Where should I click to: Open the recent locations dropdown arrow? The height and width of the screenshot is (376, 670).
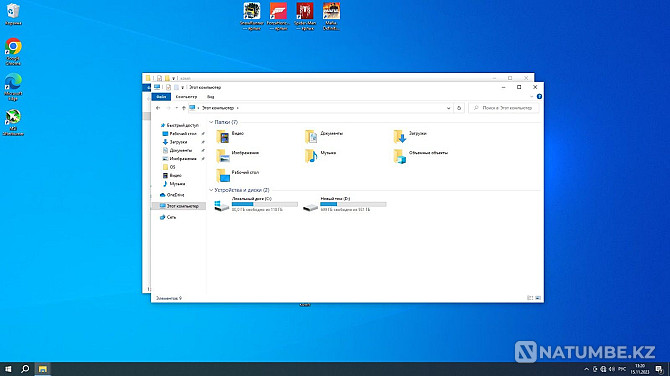pyautogui.click(x=176, y=108)
